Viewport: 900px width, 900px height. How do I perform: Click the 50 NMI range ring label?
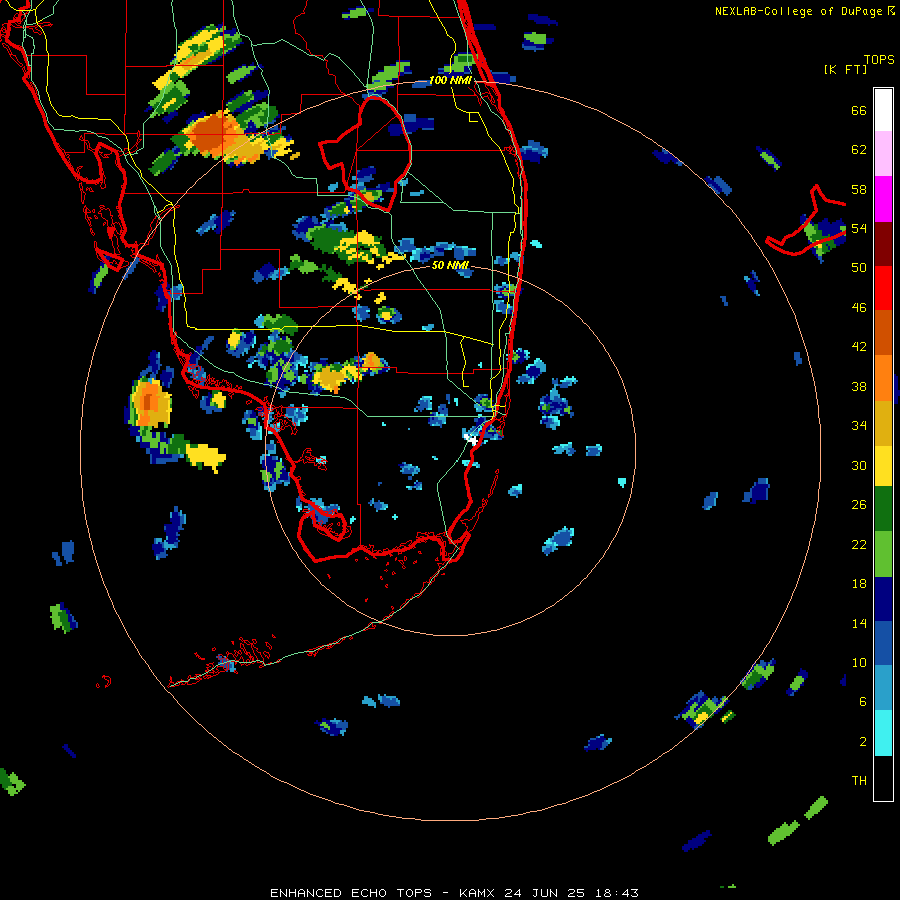point(450,265)
